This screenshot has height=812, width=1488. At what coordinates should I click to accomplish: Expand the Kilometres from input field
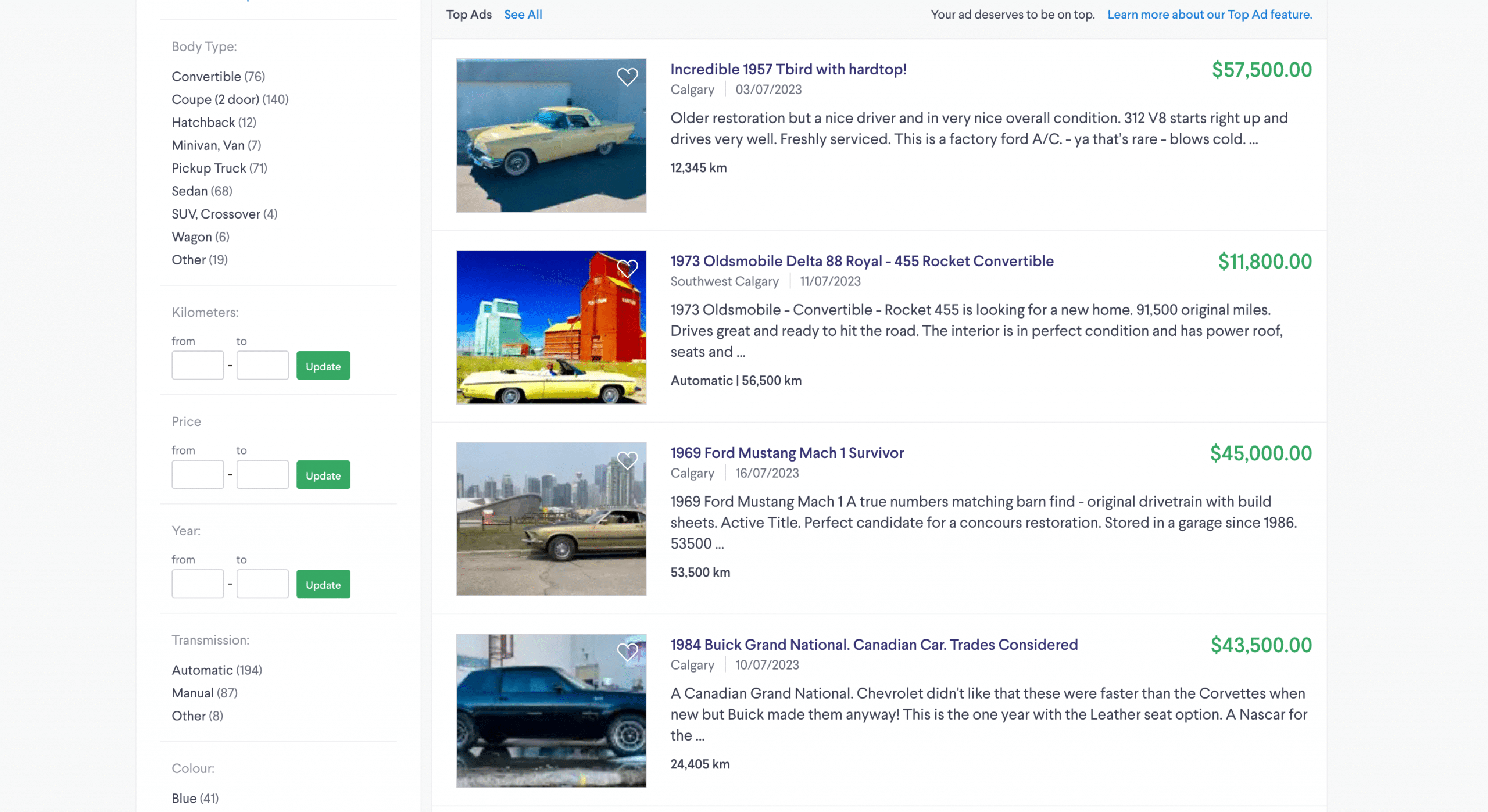point(198,364)
